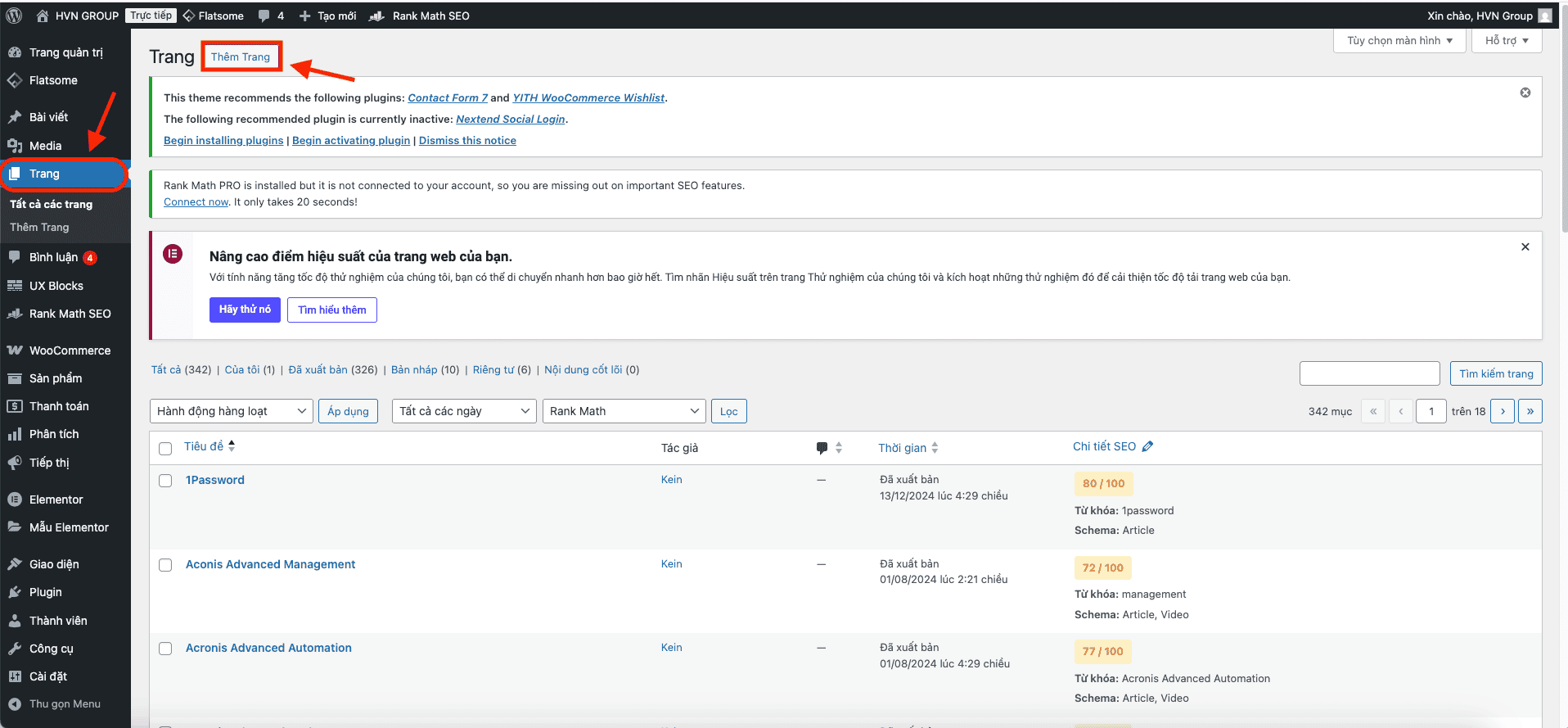Click the Flatsome diamond icon in admin bar
Image resolution: width=1568 pixels, height=728 pixels.
(x=189, y=16)
